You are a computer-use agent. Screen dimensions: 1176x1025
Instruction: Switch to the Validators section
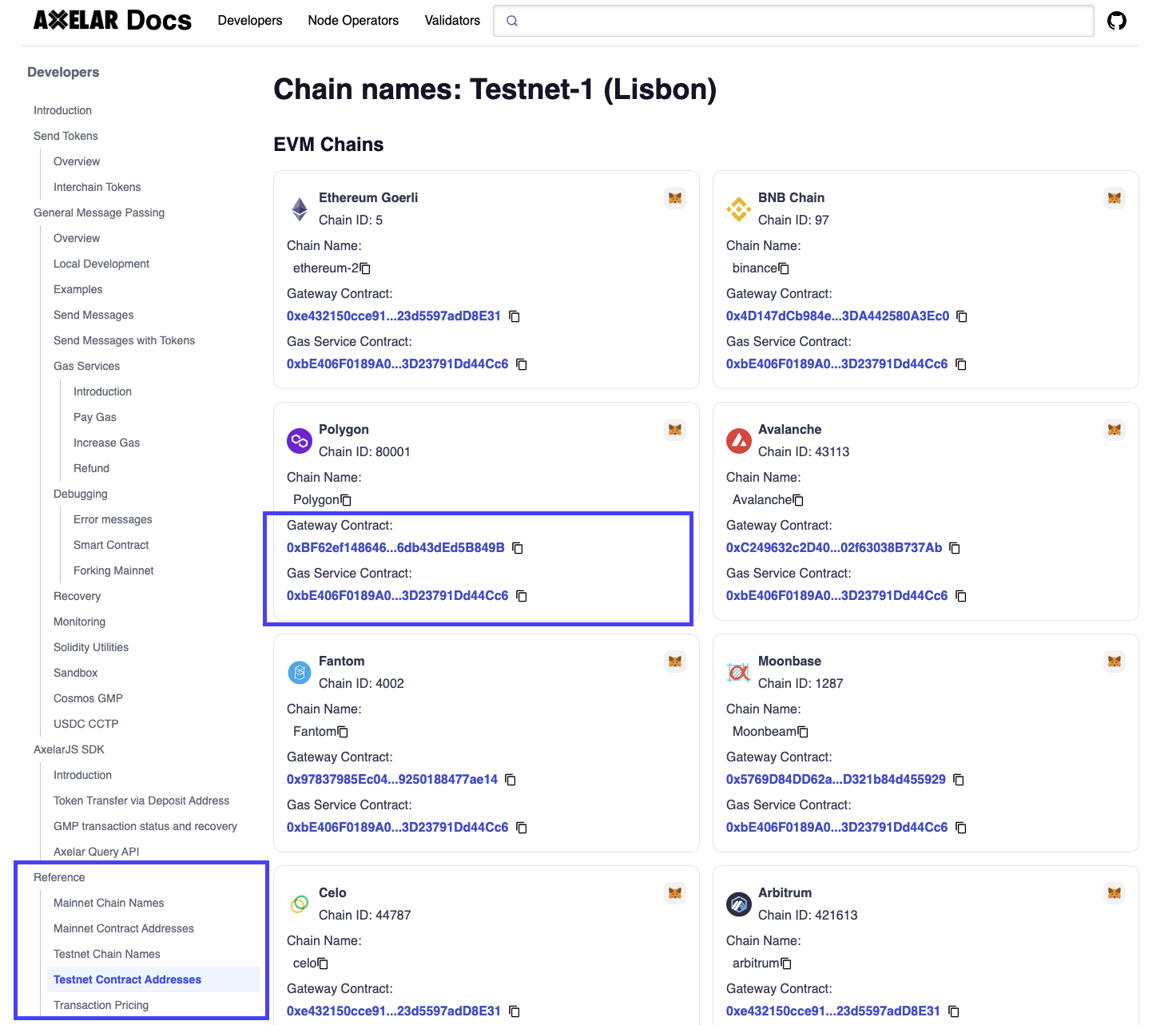click(x=451, y=20)
